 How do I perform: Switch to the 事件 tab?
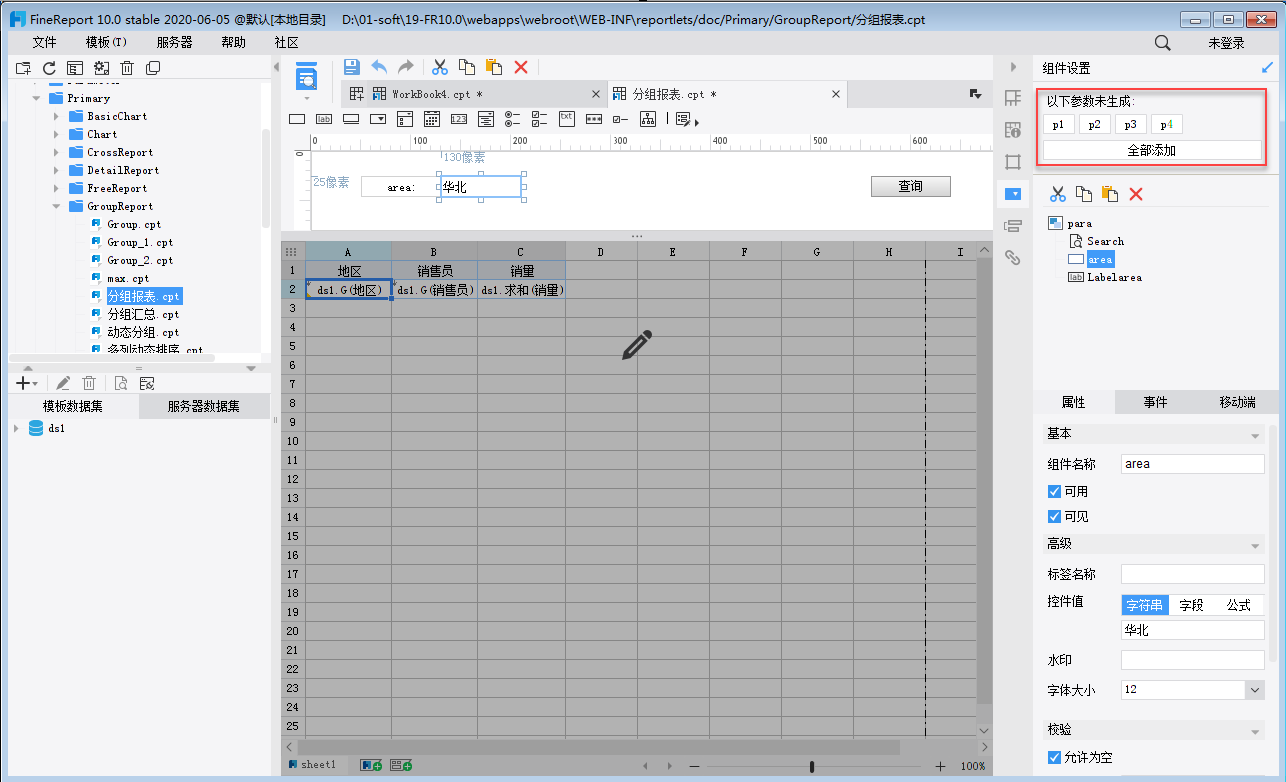coord(1155,402)
